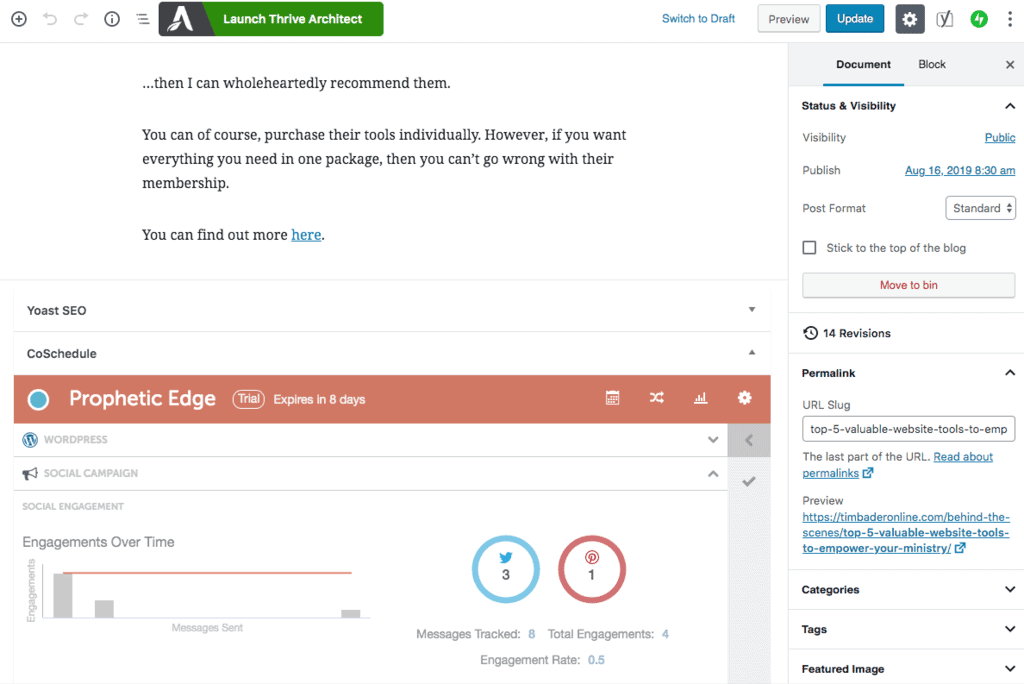Click the 'Engagements Over Time' heading
1024x684 pixels.
[x=98, y=542]
